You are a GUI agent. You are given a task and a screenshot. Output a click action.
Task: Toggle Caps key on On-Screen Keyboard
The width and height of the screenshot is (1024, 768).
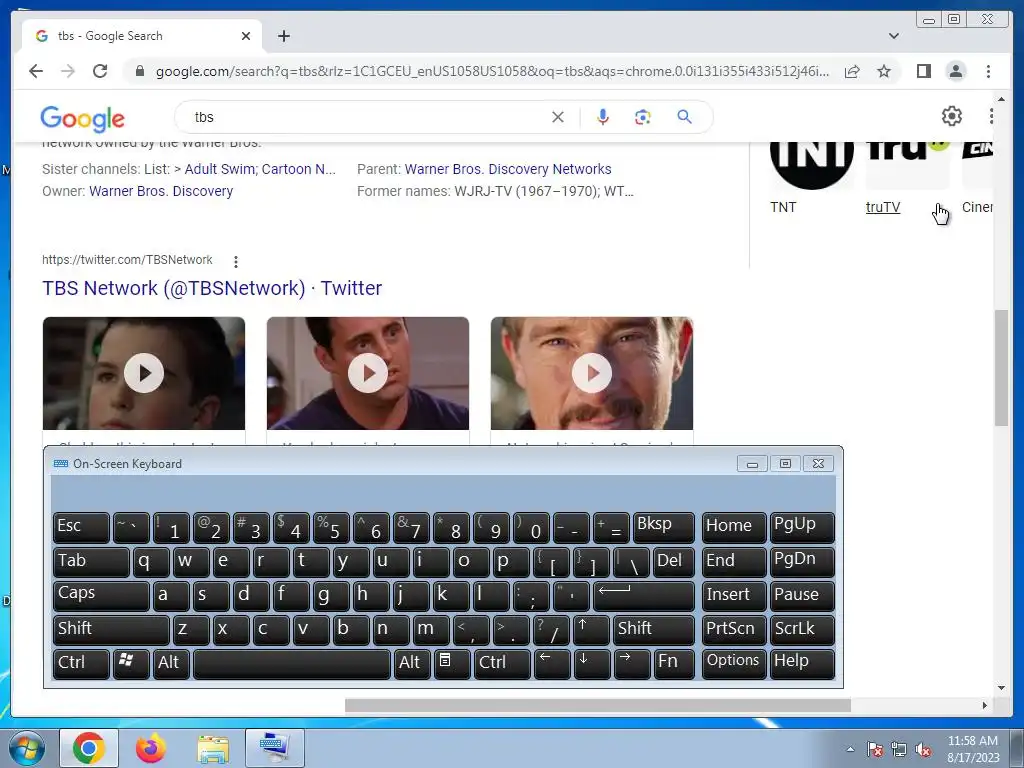[101, 595]
